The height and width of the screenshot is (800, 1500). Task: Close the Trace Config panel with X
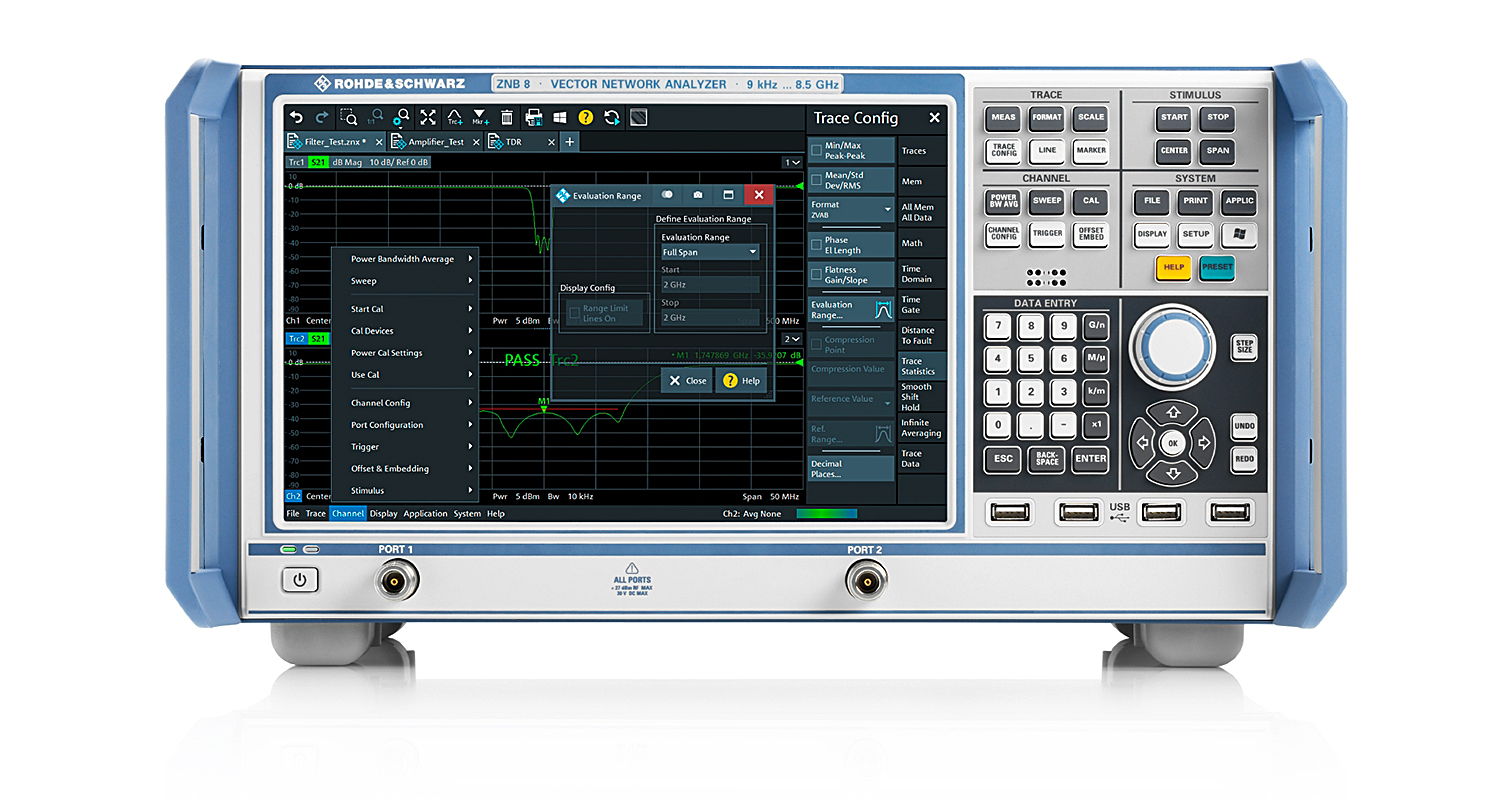(x=934, y=118)
